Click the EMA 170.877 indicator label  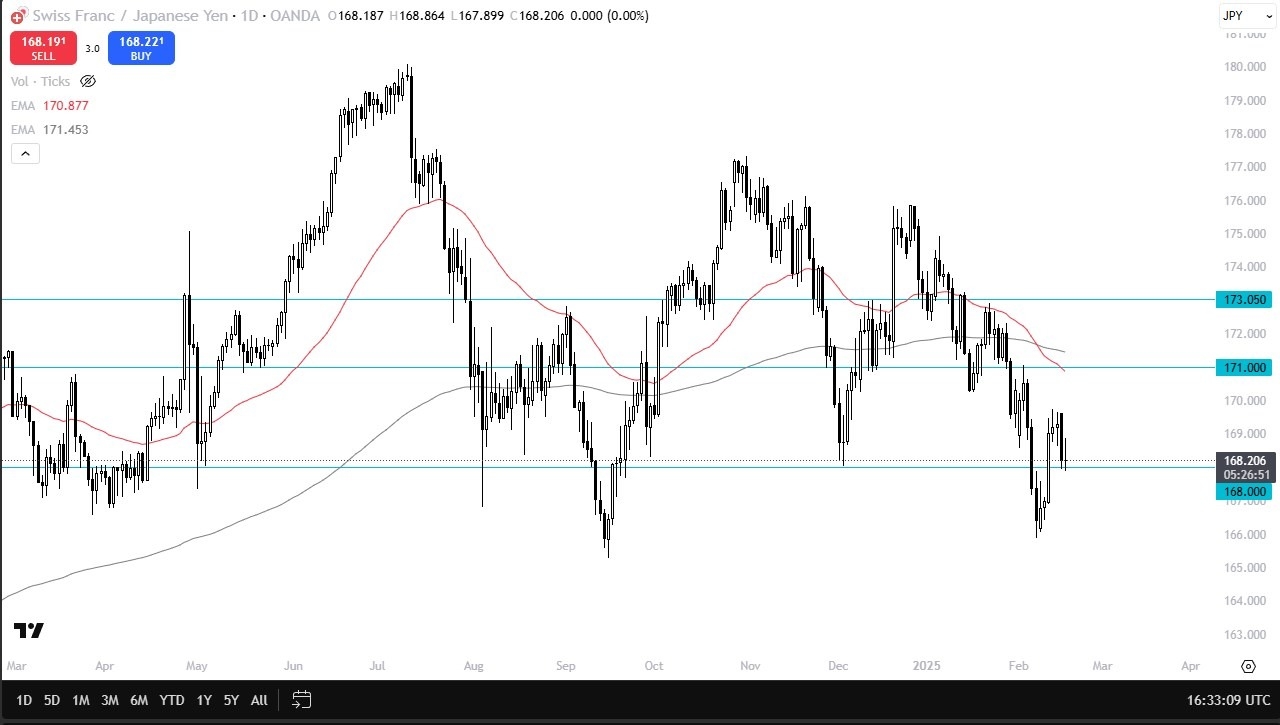pyautogui.click(x=50, y=105)
